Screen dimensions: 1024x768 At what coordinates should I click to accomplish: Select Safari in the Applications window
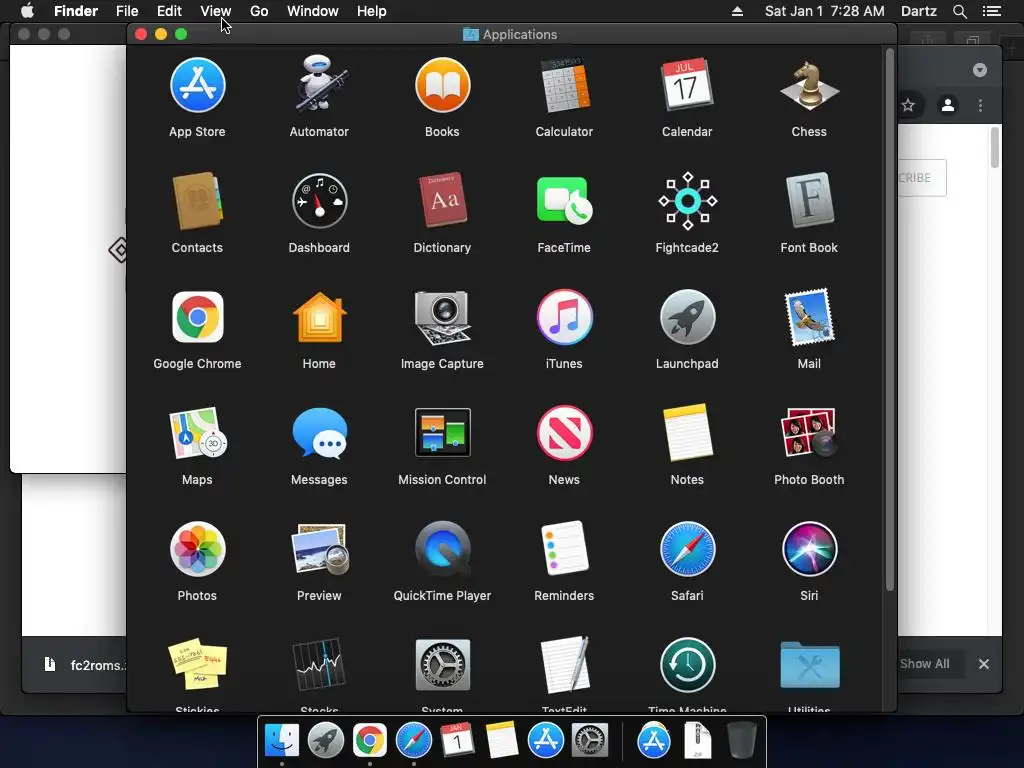click(x=687, y=549)
